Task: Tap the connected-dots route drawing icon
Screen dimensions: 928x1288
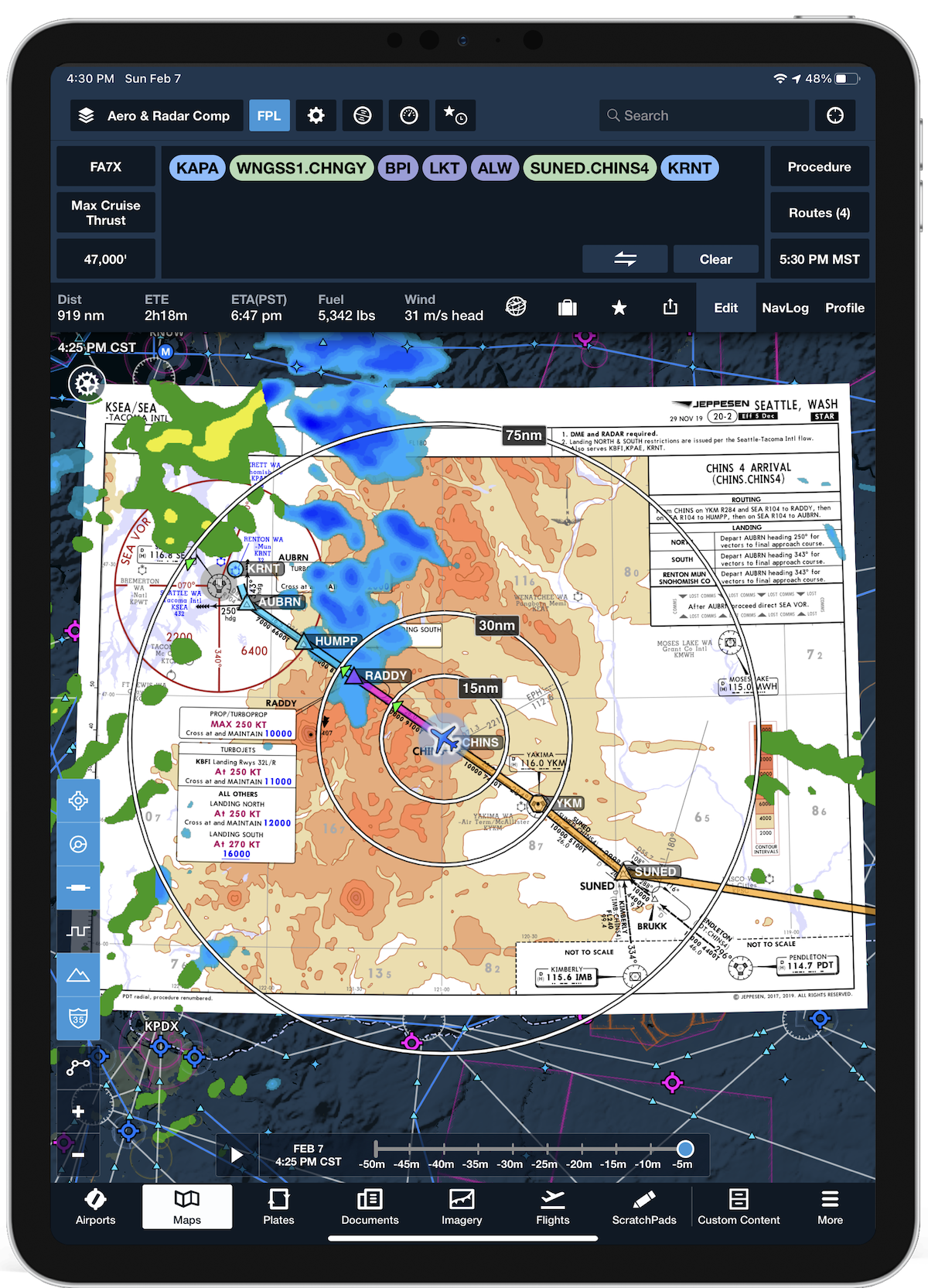Action: tap(78, 1068)
